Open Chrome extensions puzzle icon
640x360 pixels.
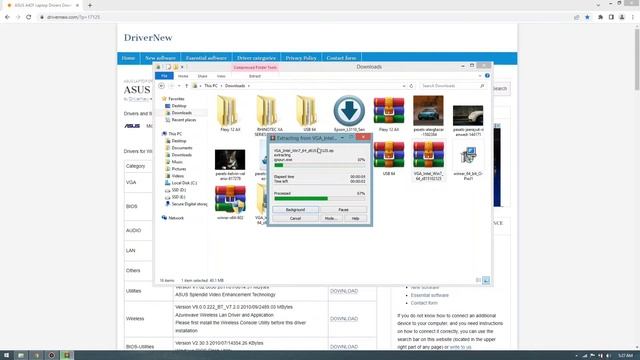[600, 17]
